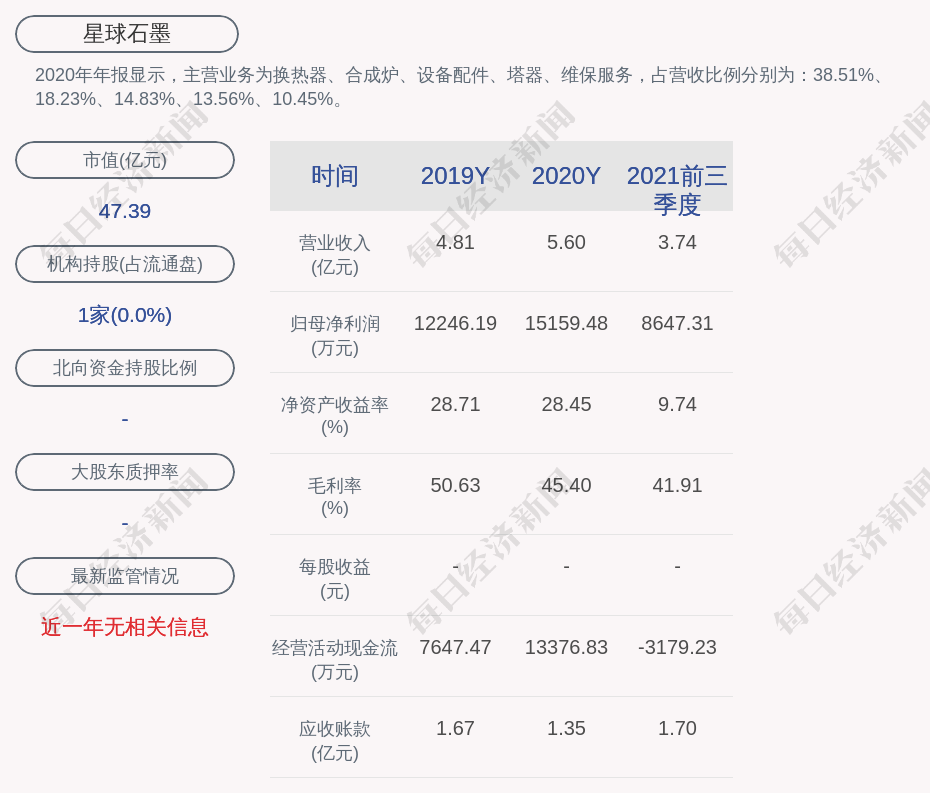Click the 净资产收益率(%) row label
Image resolution: width=930 pixels, height=793 pixels.
335,416
